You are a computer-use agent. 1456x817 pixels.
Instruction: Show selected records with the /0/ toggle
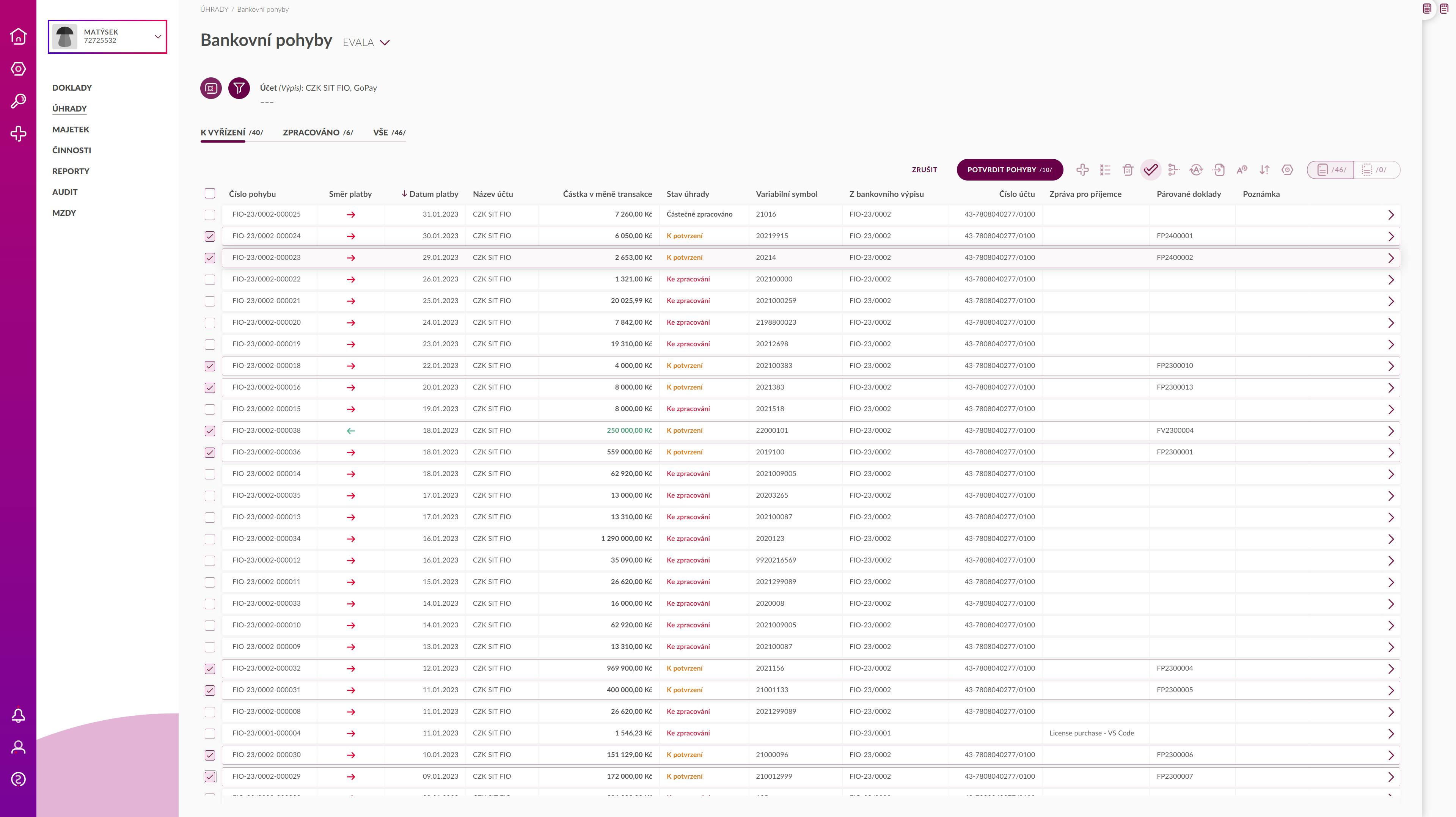[1377, 170]
